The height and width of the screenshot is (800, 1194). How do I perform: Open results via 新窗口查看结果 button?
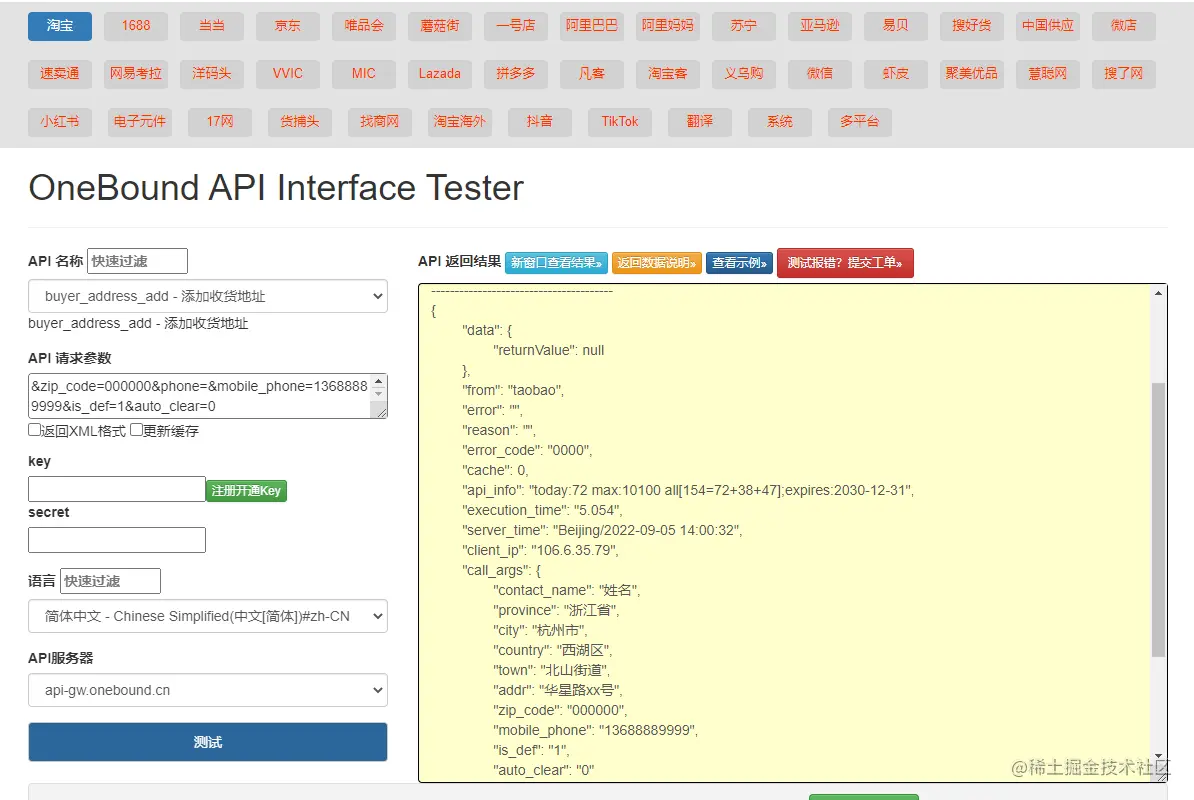click(556, 263)
